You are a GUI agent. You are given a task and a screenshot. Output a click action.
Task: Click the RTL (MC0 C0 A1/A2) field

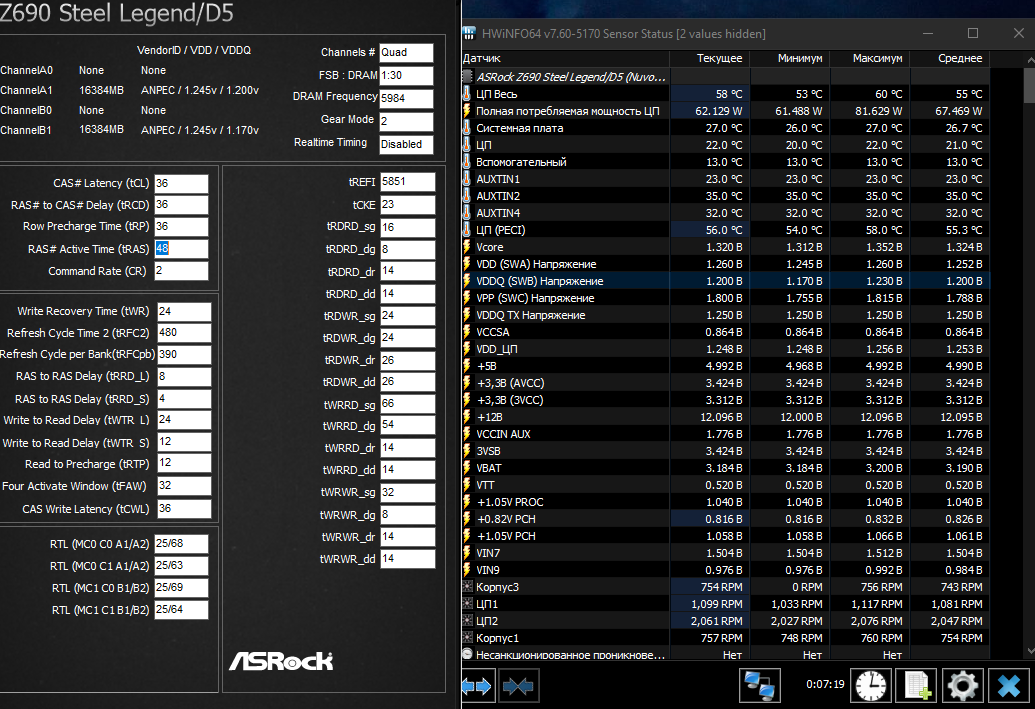click(x=182, y=544)
